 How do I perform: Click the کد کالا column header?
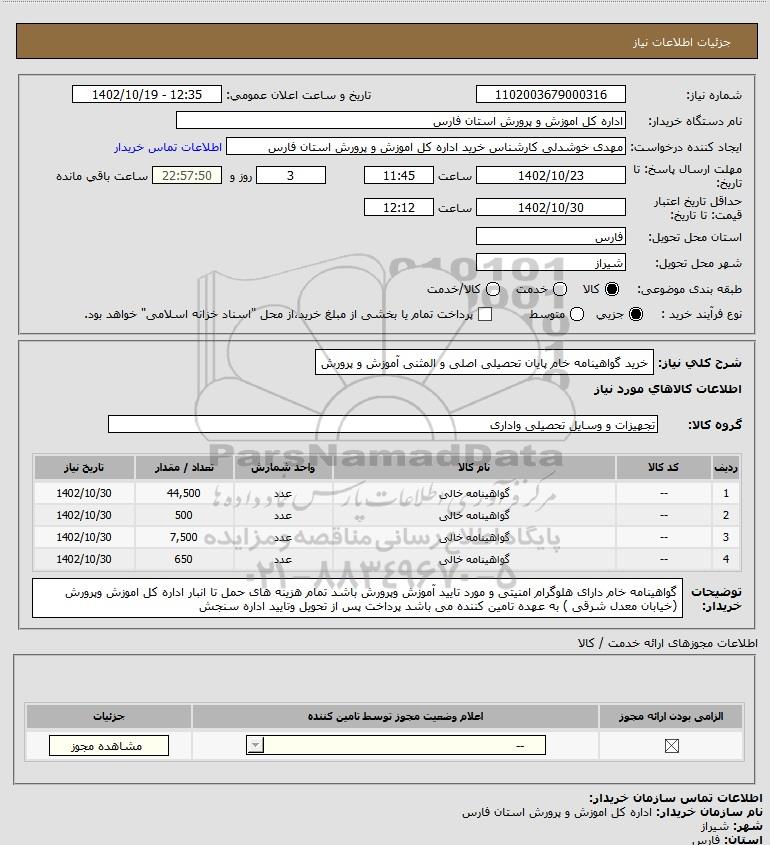(663, 467)
